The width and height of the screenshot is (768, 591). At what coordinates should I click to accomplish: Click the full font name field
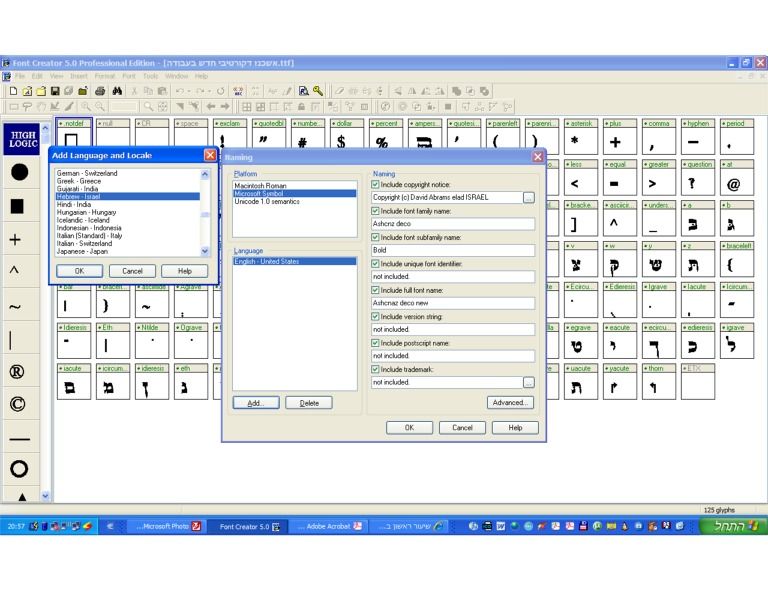(x=453, y=303)
